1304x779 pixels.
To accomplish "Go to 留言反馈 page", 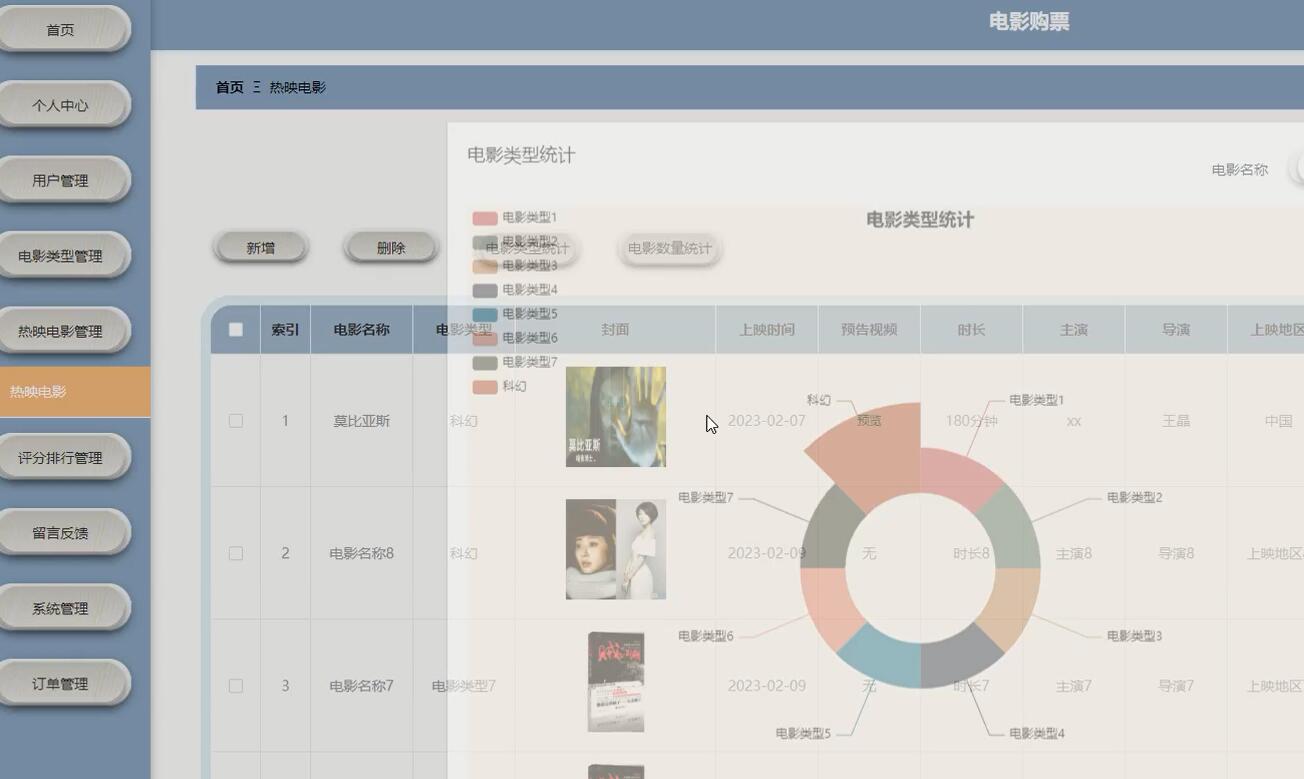I will coord(61,533).
